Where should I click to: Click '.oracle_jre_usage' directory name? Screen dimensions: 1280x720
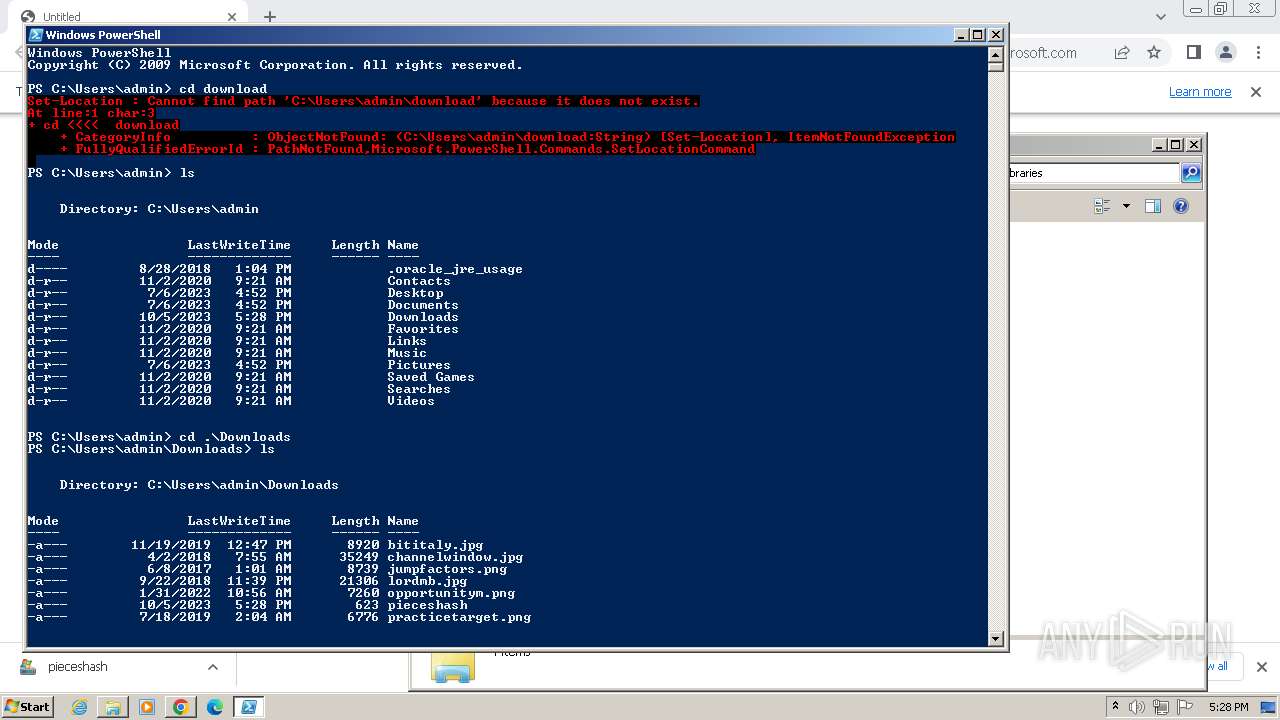(455, 269)
